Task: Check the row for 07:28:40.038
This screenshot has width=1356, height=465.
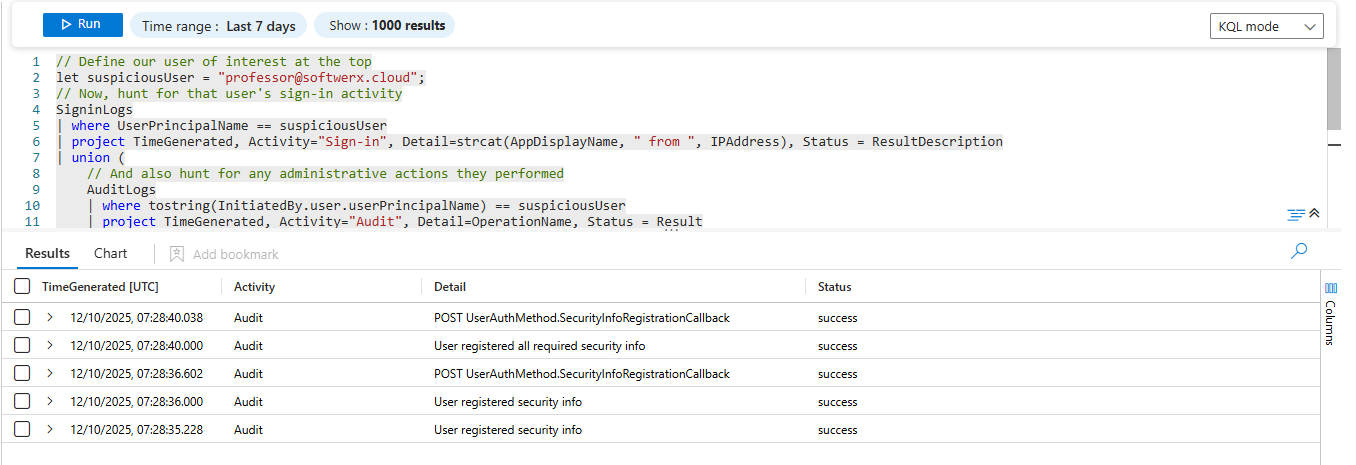Action: (x=22, y=318)
